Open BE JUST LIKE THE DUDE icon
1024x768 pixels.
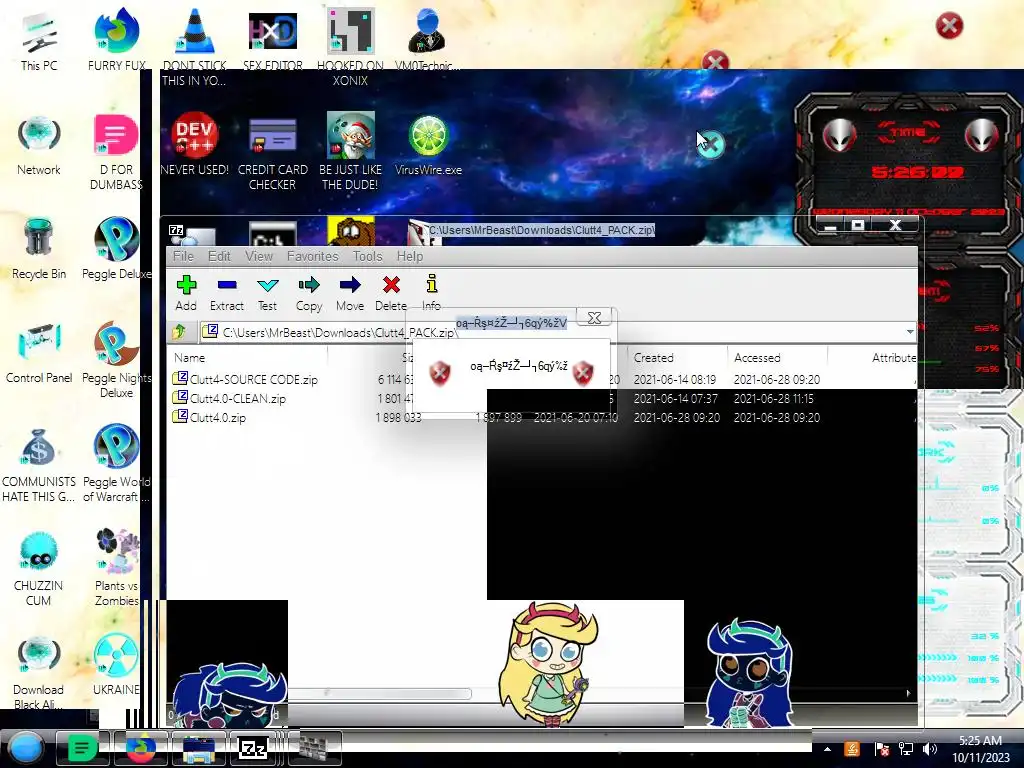[x=351, y=152]
